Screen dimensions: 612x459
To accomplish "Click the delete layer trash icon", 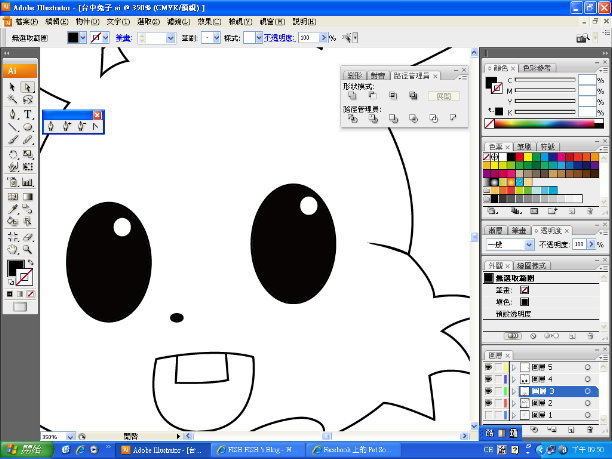I will [591, 430].
